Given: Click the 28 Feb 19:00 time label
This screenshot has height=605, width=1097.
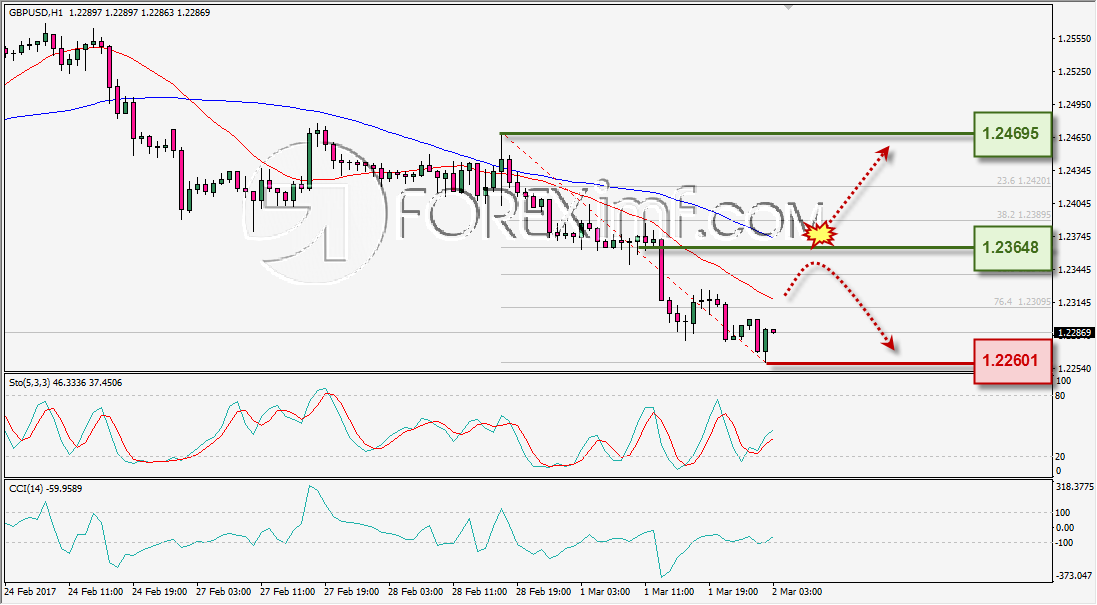Looking at the screenshot, I should (544, 592).
